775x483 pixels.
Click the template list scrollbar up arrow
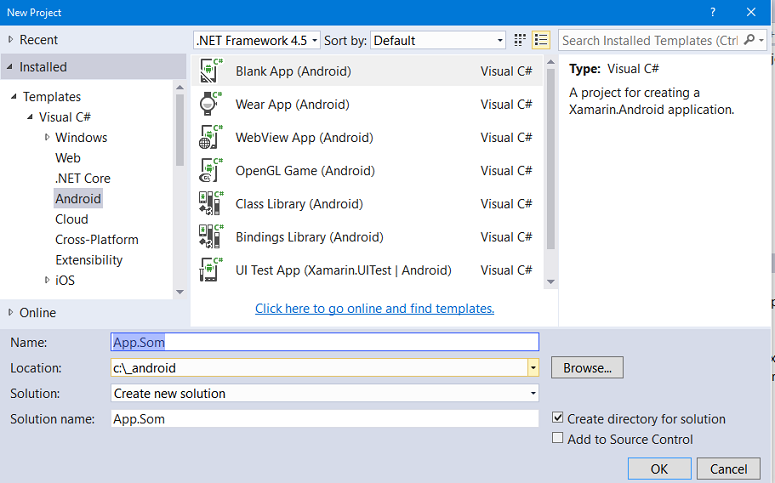551,62
